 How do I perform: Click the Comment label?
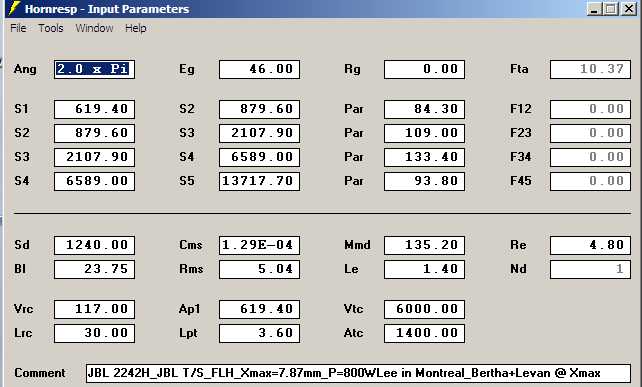[x=39, y=373]
